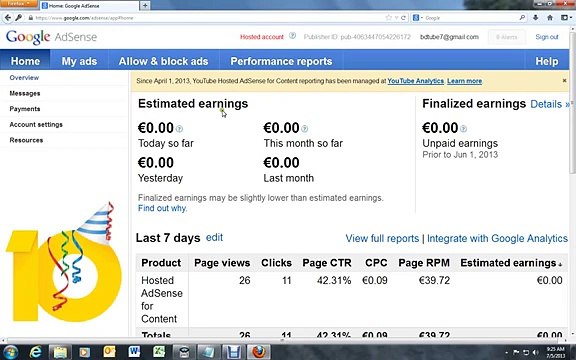
Task: Click the Page CTR column header
Action: pos(327,263)
